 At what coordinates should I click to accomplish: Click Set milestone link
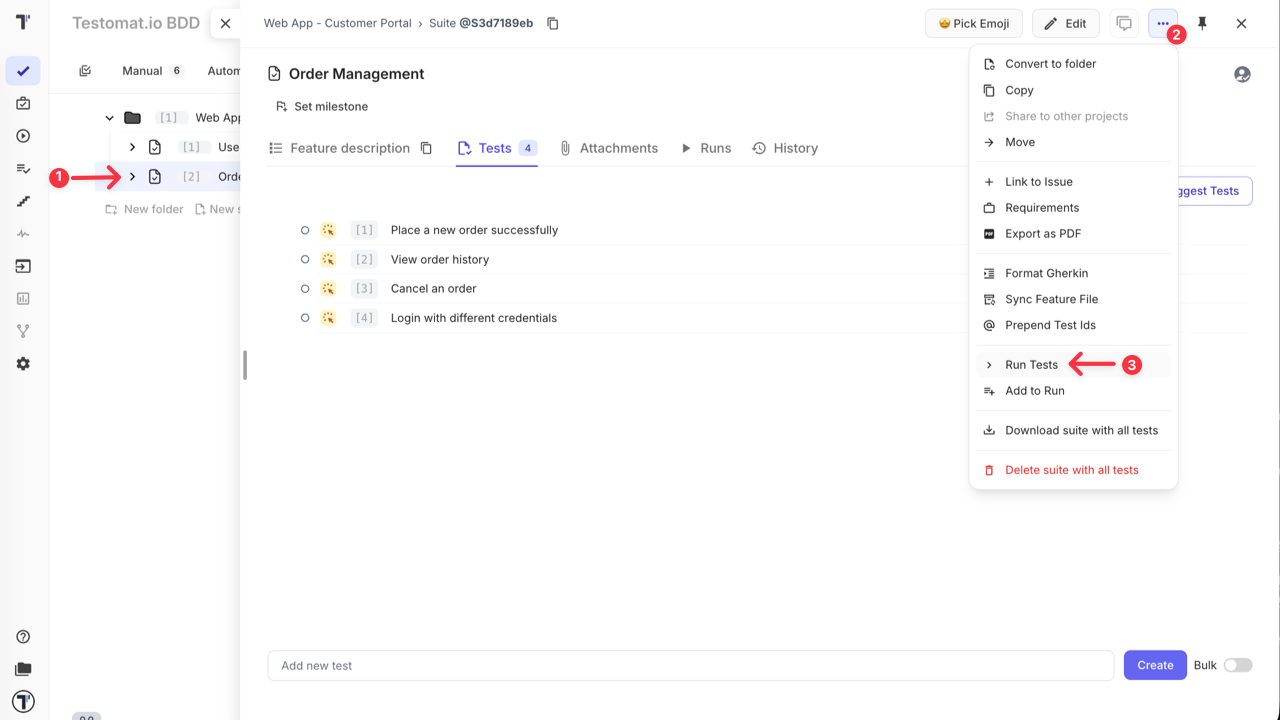pos(322,106)
